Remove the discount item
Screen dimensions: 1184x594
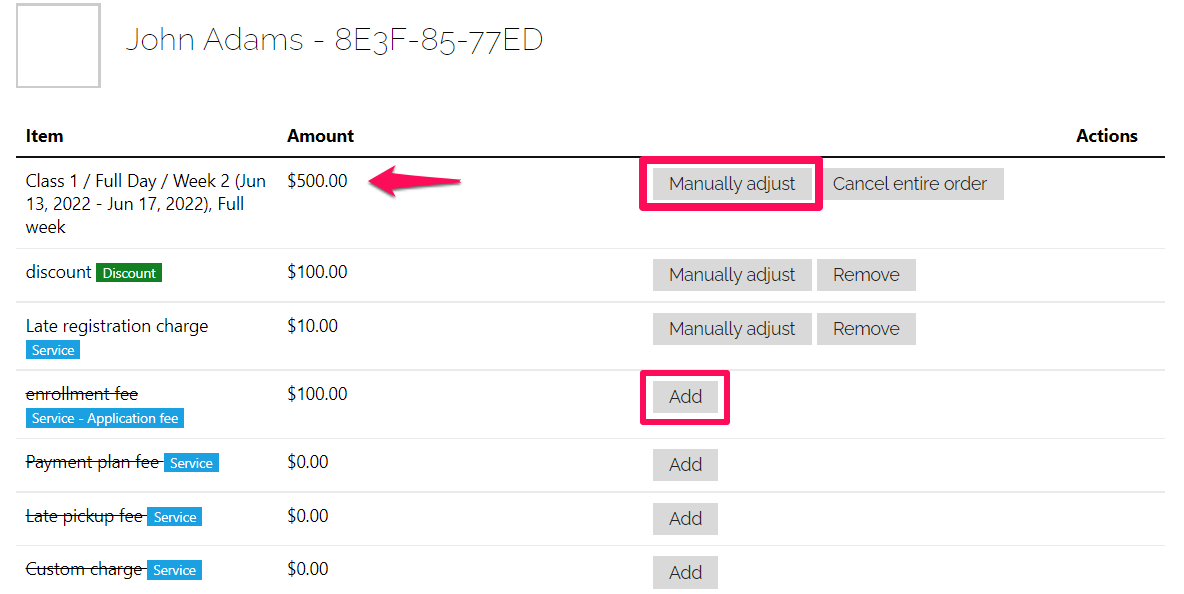coord(866,275)
